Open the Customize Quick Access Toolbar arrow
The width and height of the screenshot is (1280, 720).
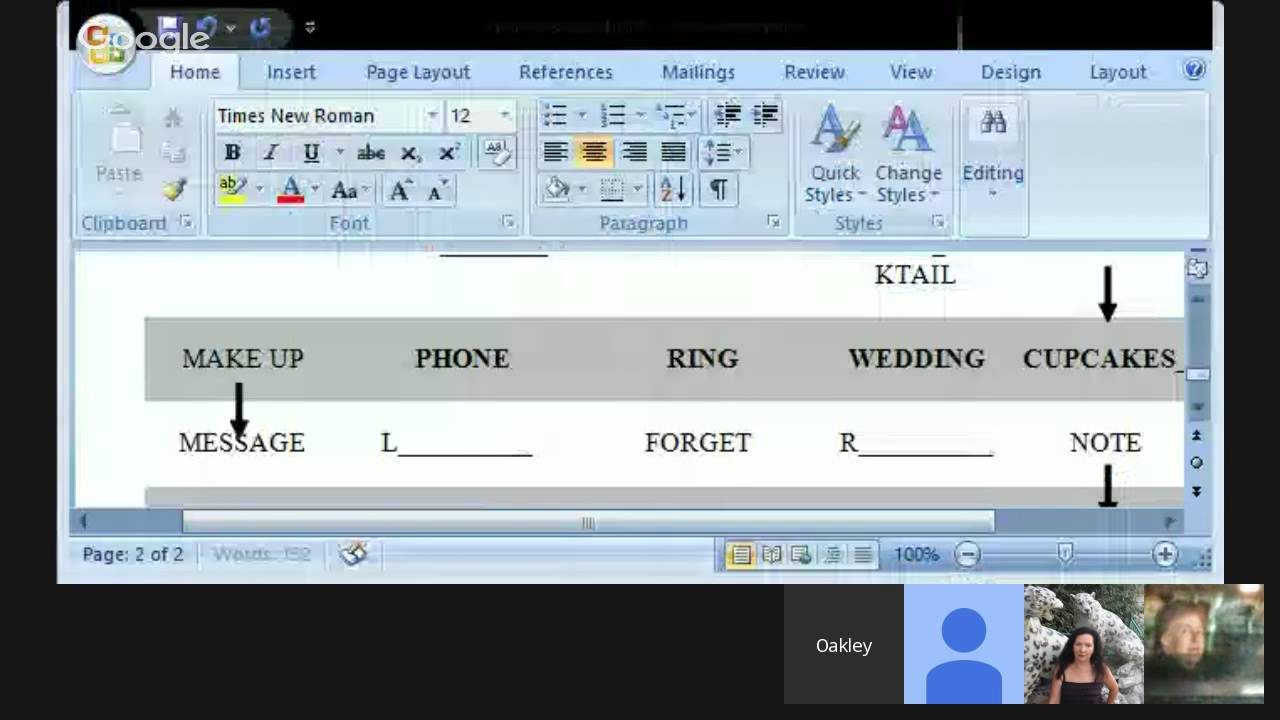tap(310, 28)
